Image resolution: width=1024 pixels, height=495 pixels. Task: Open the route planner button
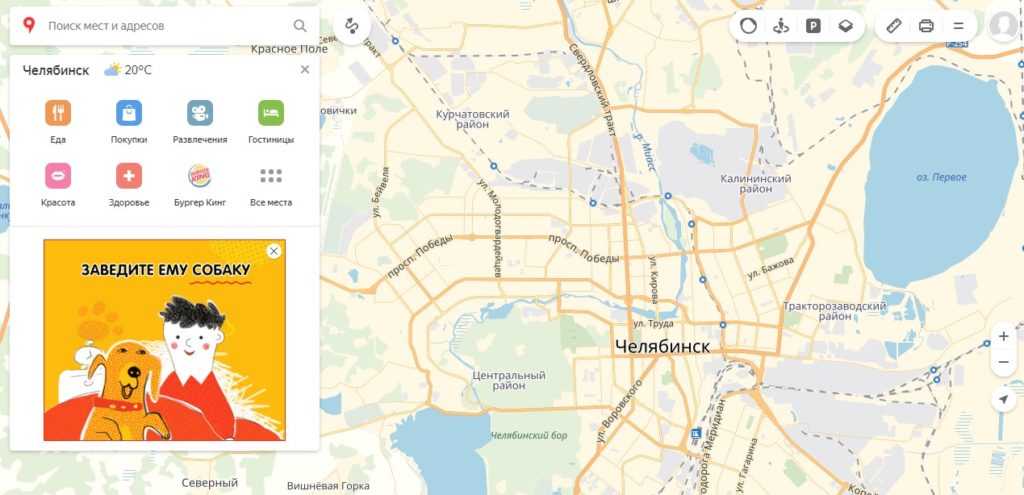tap(352, 26)
